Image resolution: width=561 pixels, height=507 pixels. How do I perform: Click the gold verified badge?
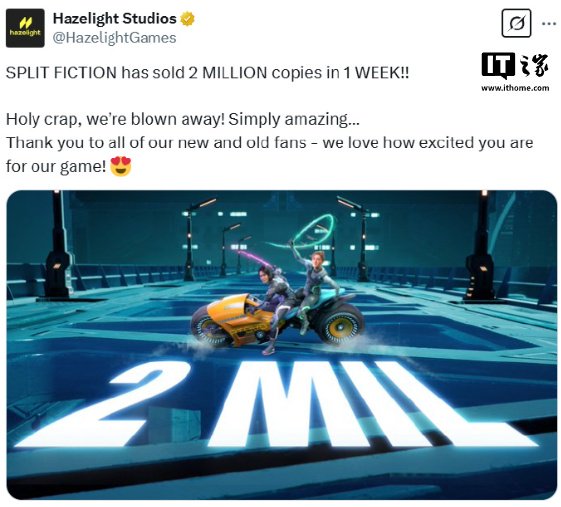[x=187, y=19]
